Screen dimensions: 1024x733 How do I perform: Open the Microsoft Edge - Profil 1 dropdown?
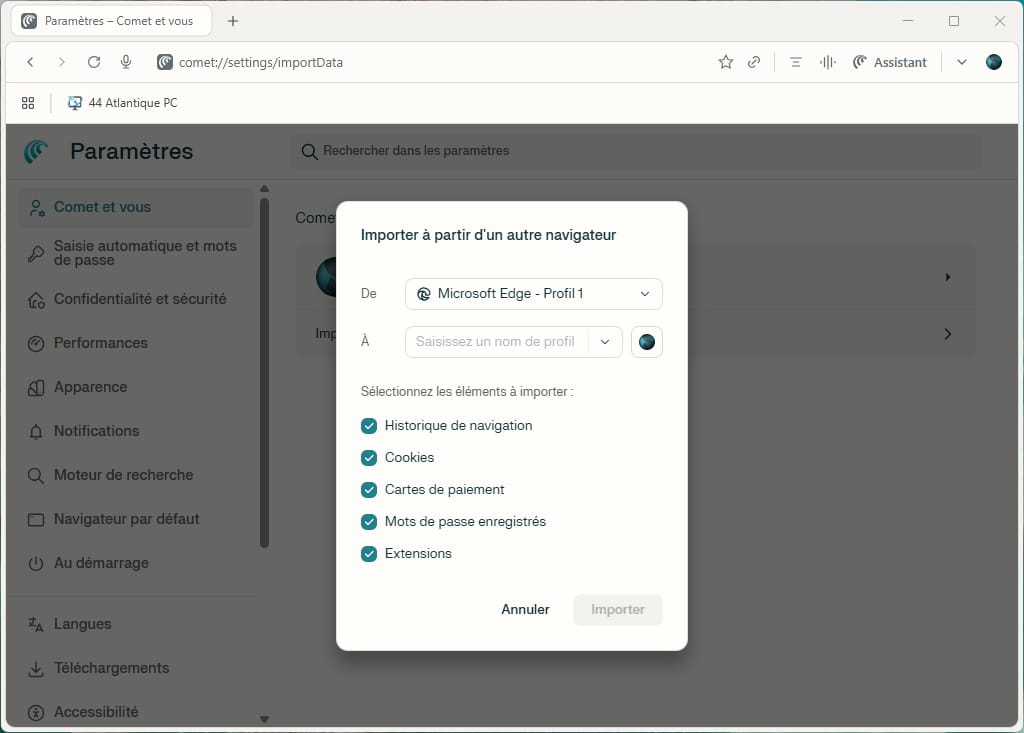(533, 294)
